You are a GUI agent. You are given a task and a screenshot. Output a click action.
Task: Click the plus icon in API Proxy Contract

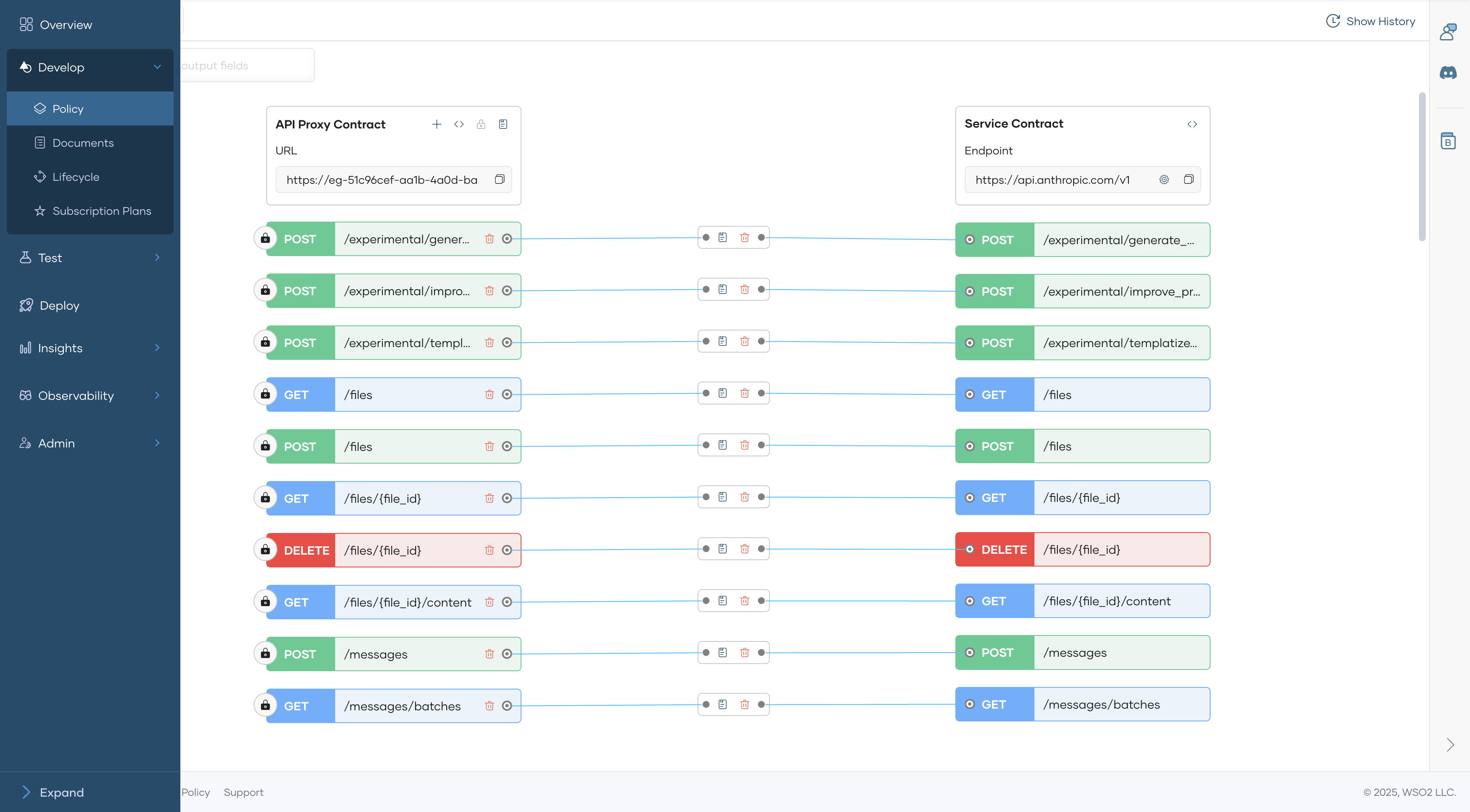coord(436,124)
